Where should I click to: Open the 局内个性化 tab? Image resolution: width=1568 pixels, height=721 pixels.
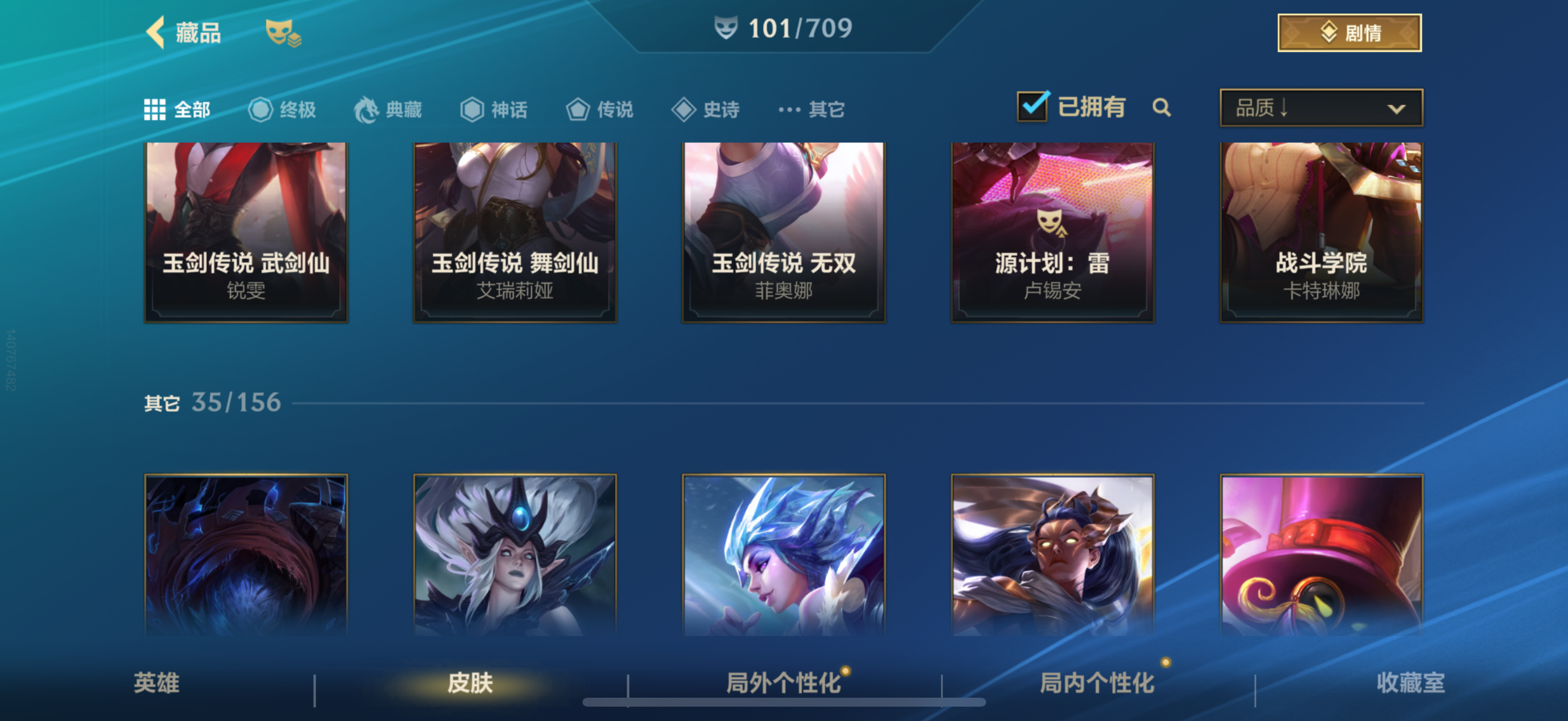tap(1097, 683)
